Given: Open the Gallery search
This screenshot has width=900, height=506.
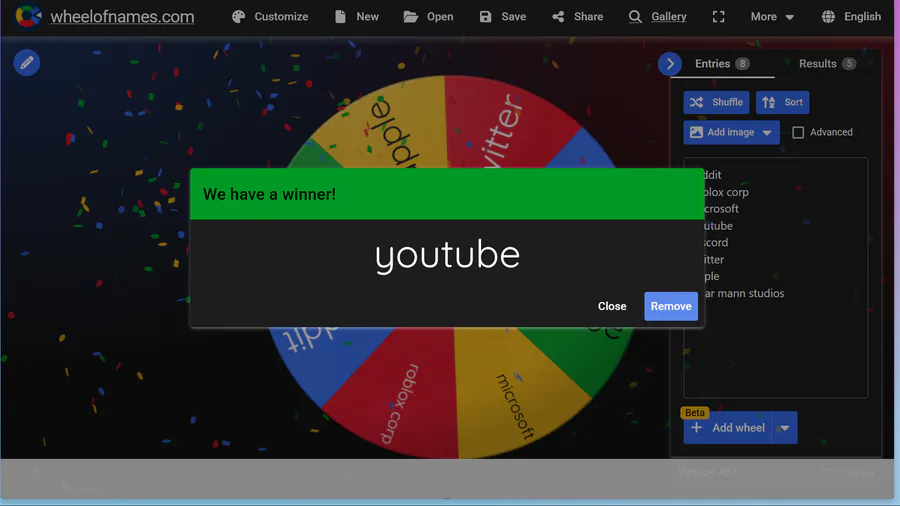Looking at the screenshot, I should (x=657, y=17).
